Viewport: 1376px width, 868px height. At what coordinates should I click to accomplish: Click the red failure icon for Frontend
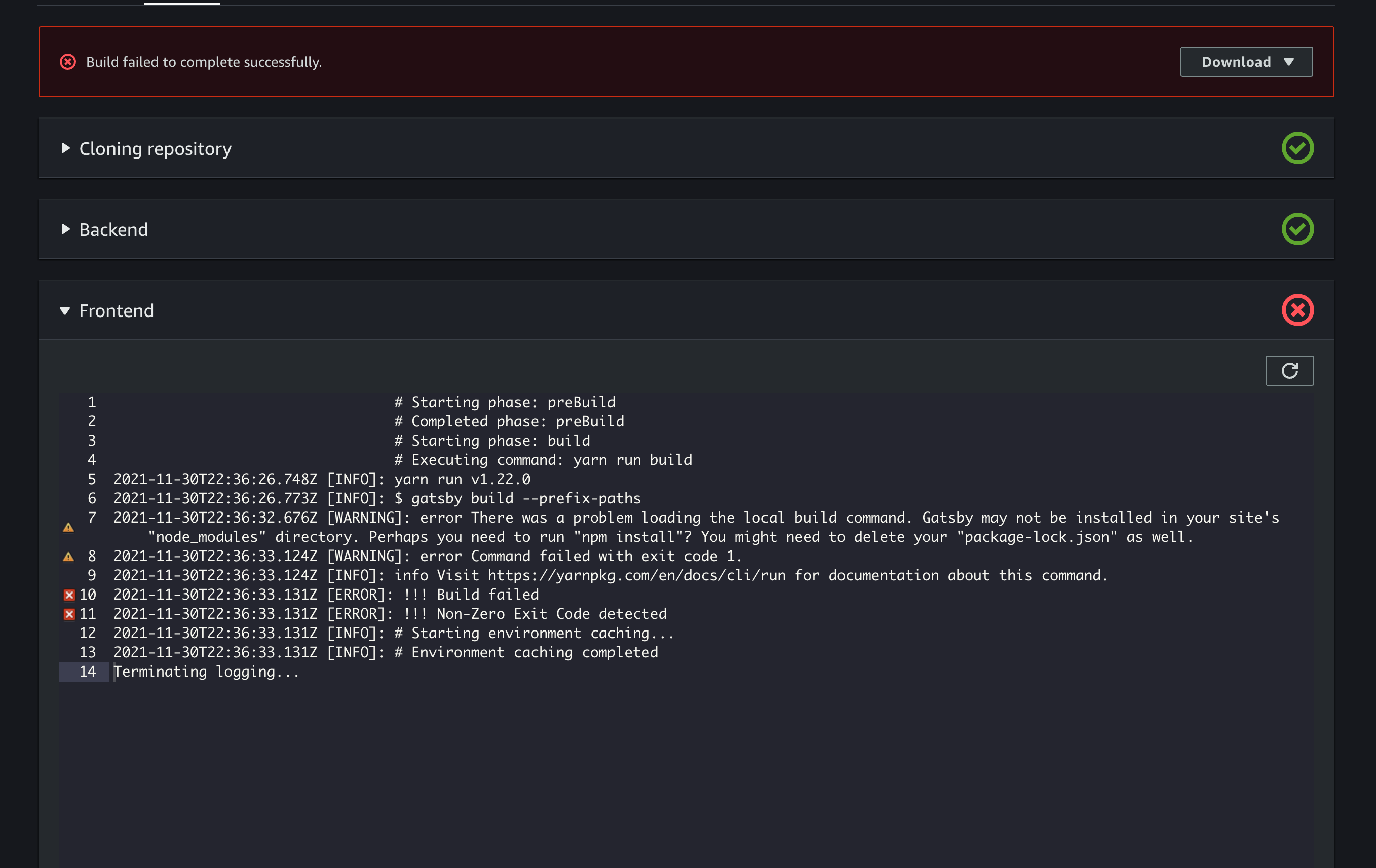point(1297,310)
